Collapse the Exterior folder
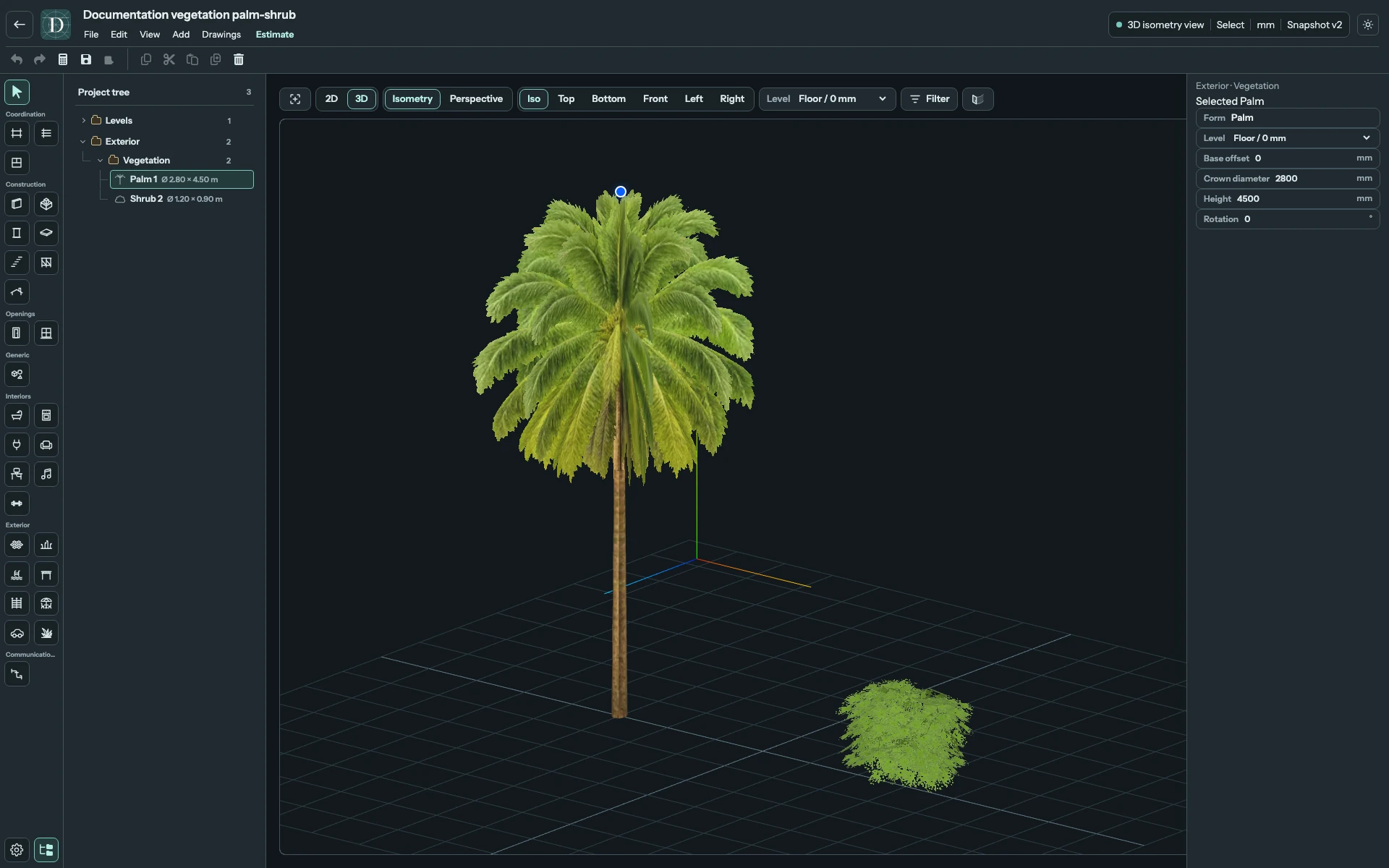1389x868 pixels. pos(84,142)
